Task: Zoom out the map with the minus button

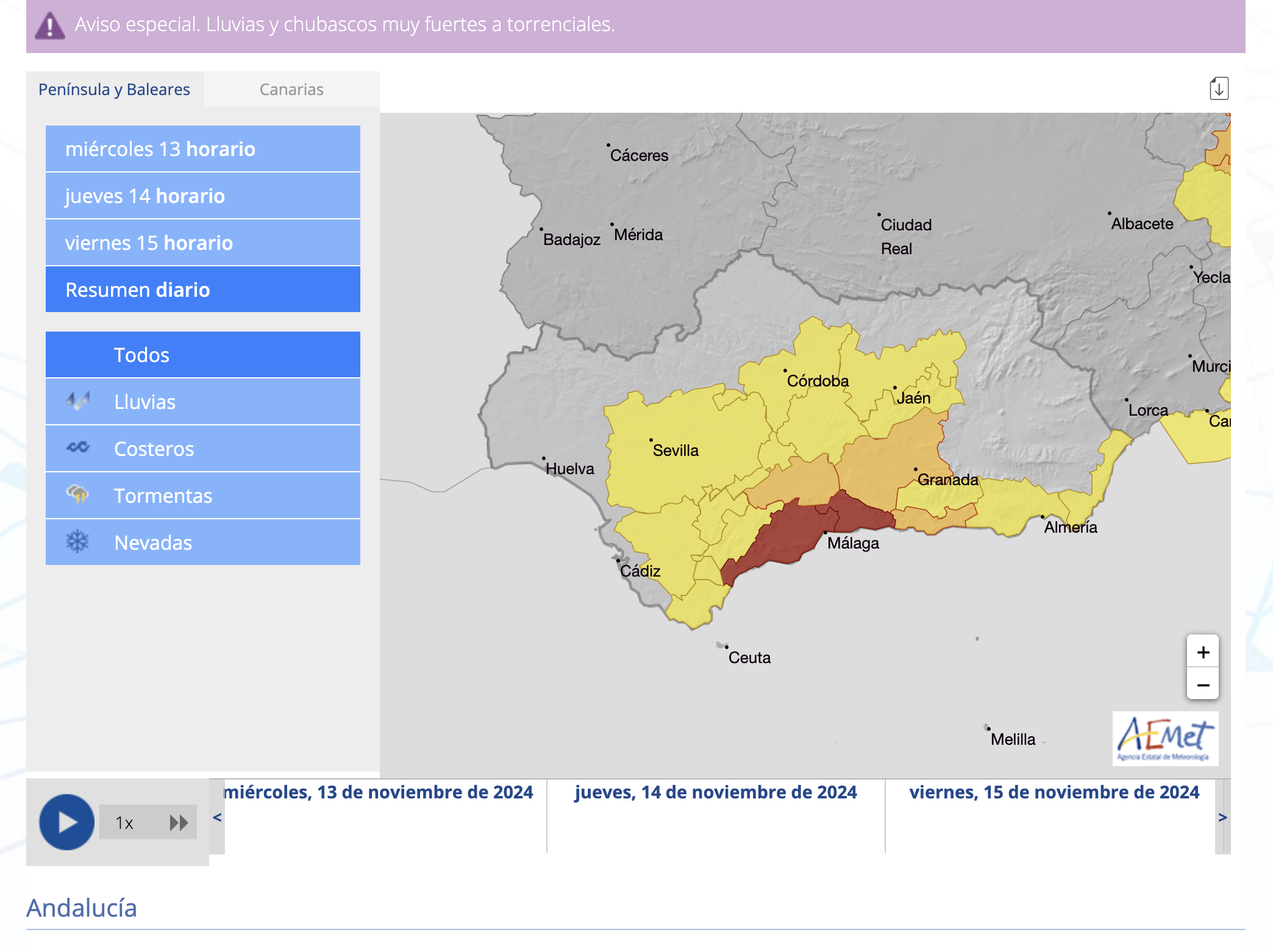Action: 1203,685
